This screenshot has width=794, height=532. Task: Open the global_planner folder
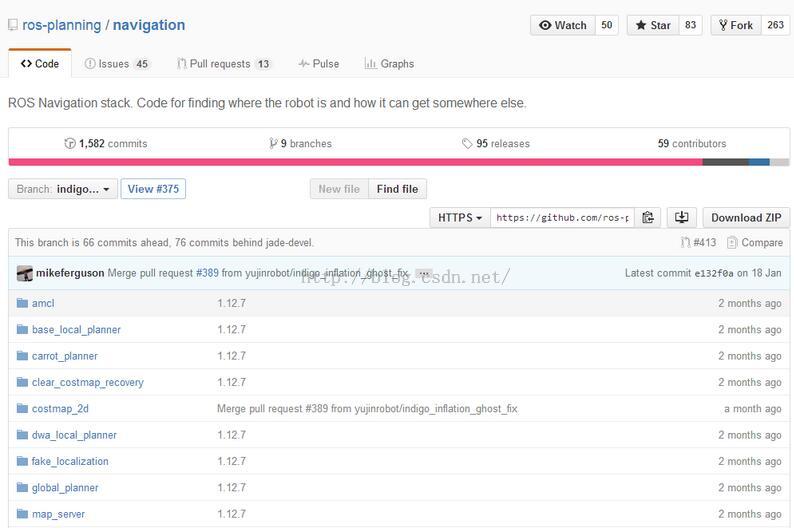coord(65,487)
